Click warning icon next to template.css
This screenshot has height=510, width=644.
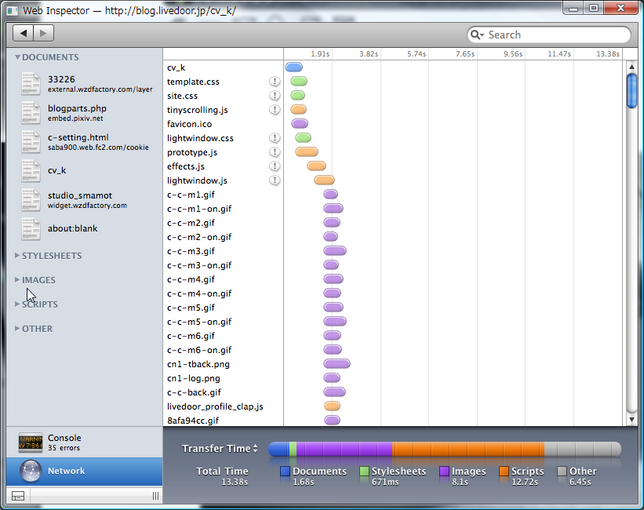[x=274, y=82]
